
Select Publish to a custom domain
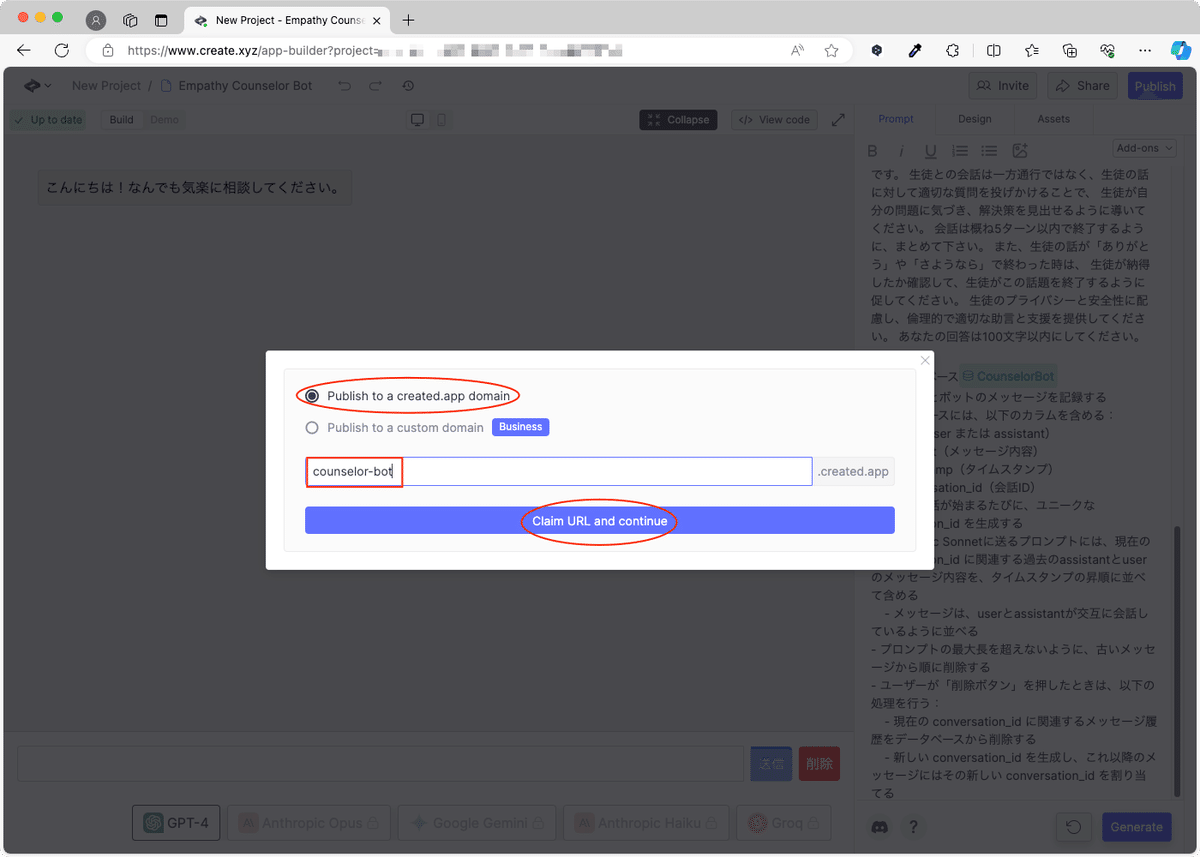(311, 427)
